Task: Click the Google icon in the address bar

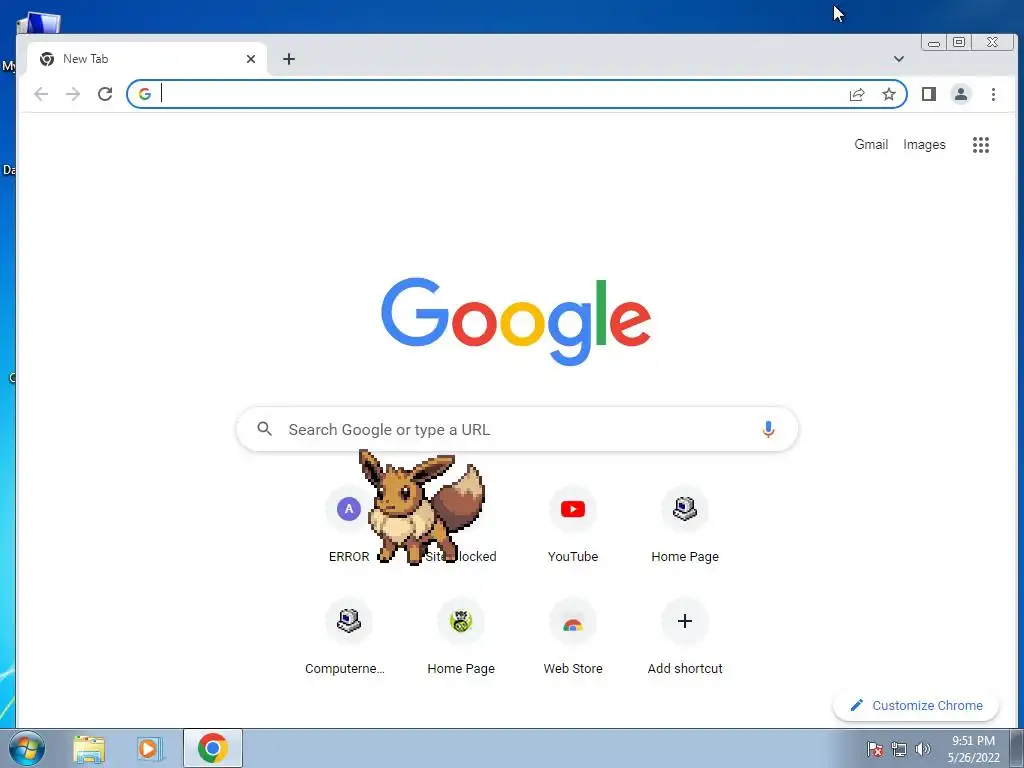Action: click(x=145, y=94)
